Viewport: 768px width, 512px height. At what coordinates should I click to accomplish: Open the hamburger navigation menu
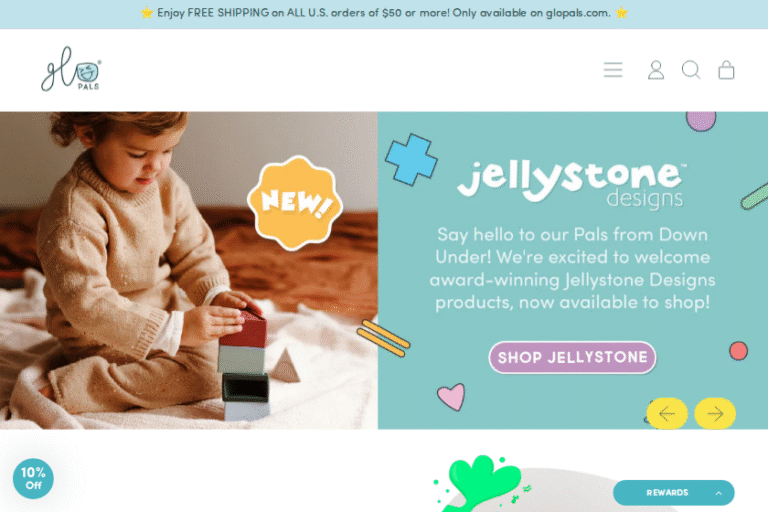[613, 70]
